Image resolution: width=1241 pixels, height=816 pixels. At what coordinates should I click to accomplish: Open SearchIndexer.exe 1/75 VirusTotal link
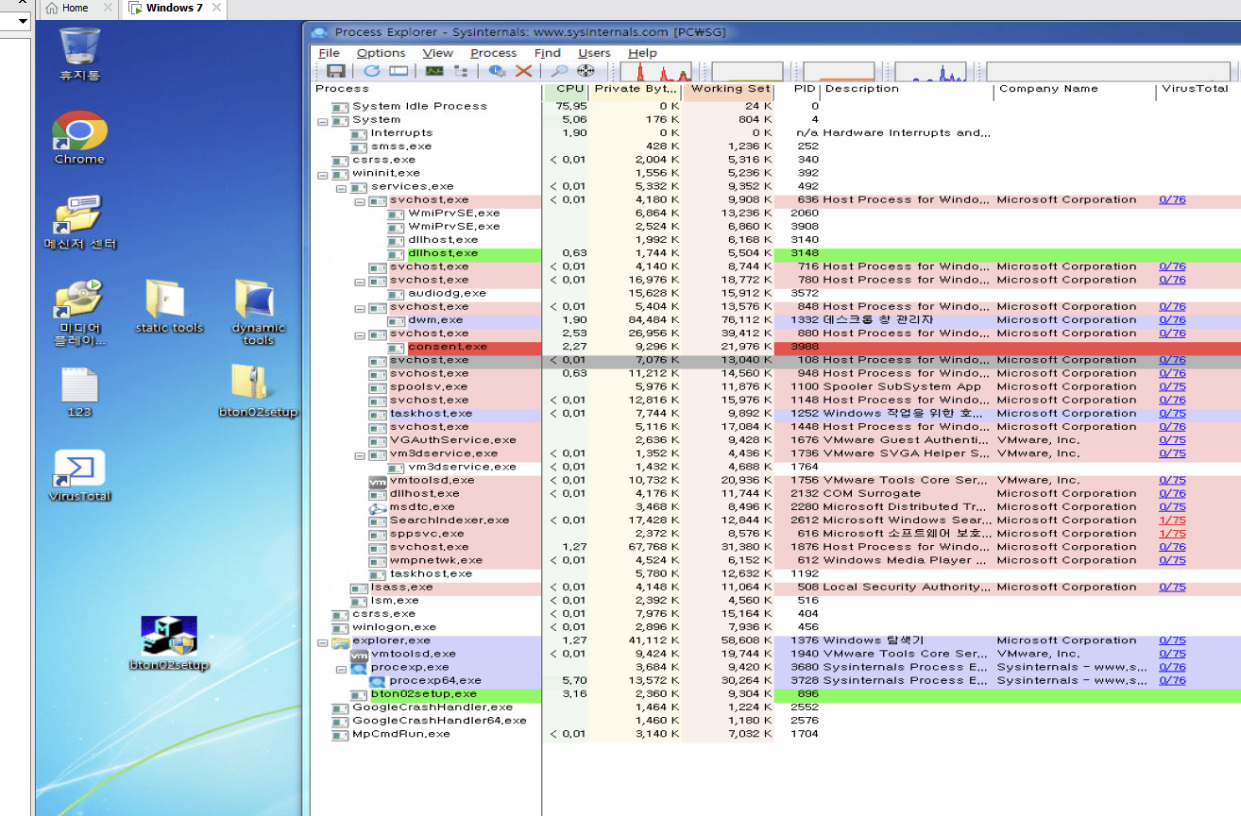(x=1172, y=521)
